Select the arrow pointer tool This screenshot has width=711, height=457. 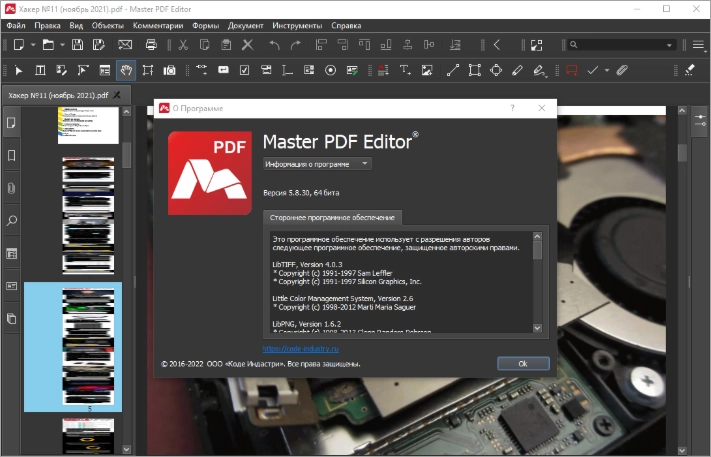(x=19, y=71)
